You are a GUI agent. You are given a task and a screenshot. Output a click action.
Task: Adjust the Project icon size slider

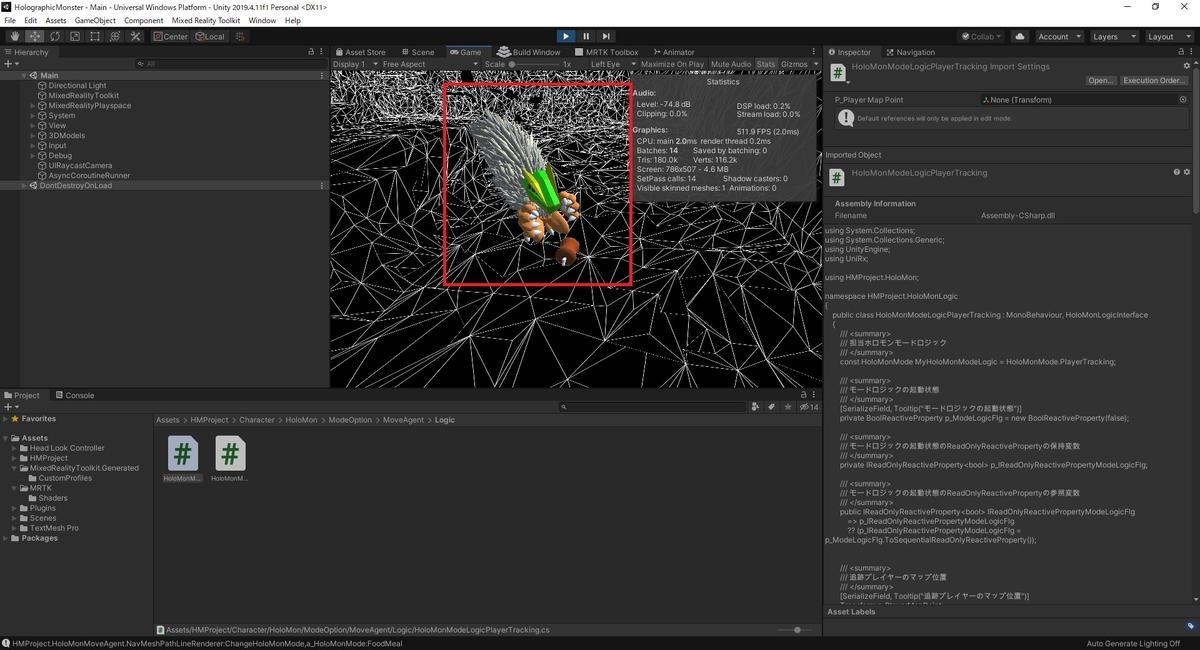(x=796, y=630)
